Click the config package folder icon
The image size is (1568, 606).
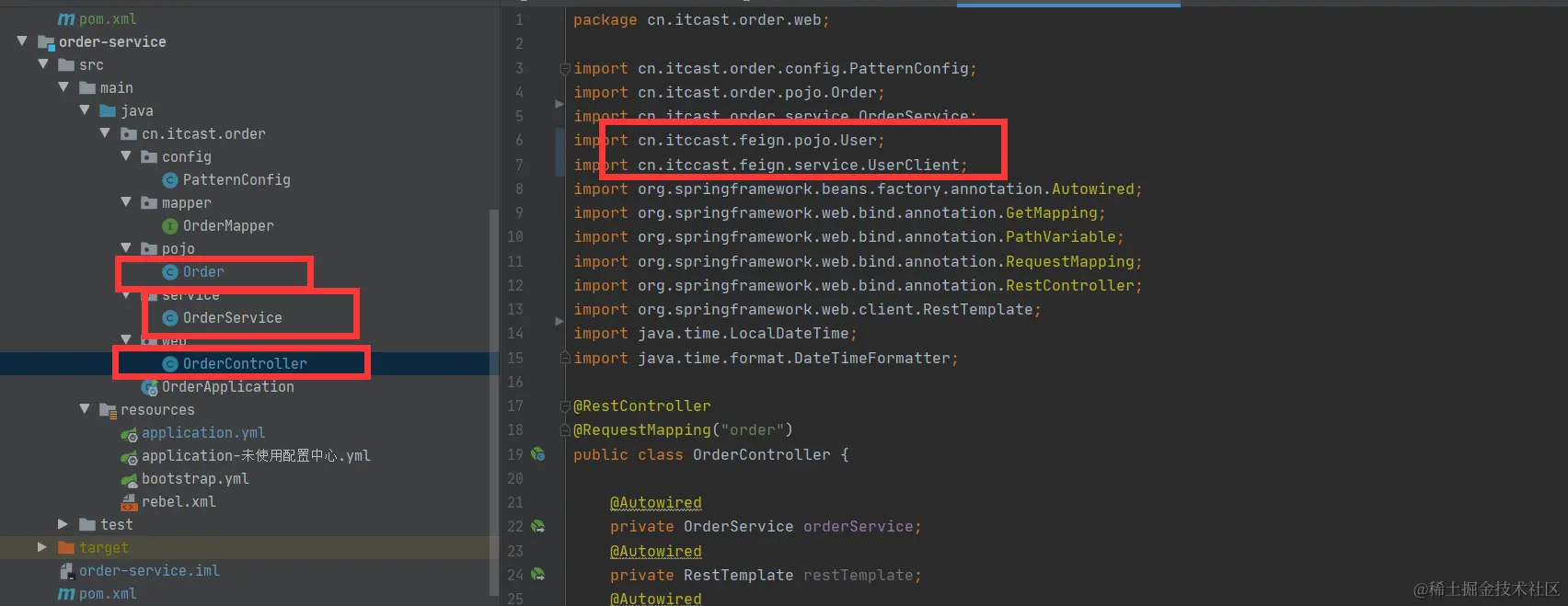(x=149, y=157)
